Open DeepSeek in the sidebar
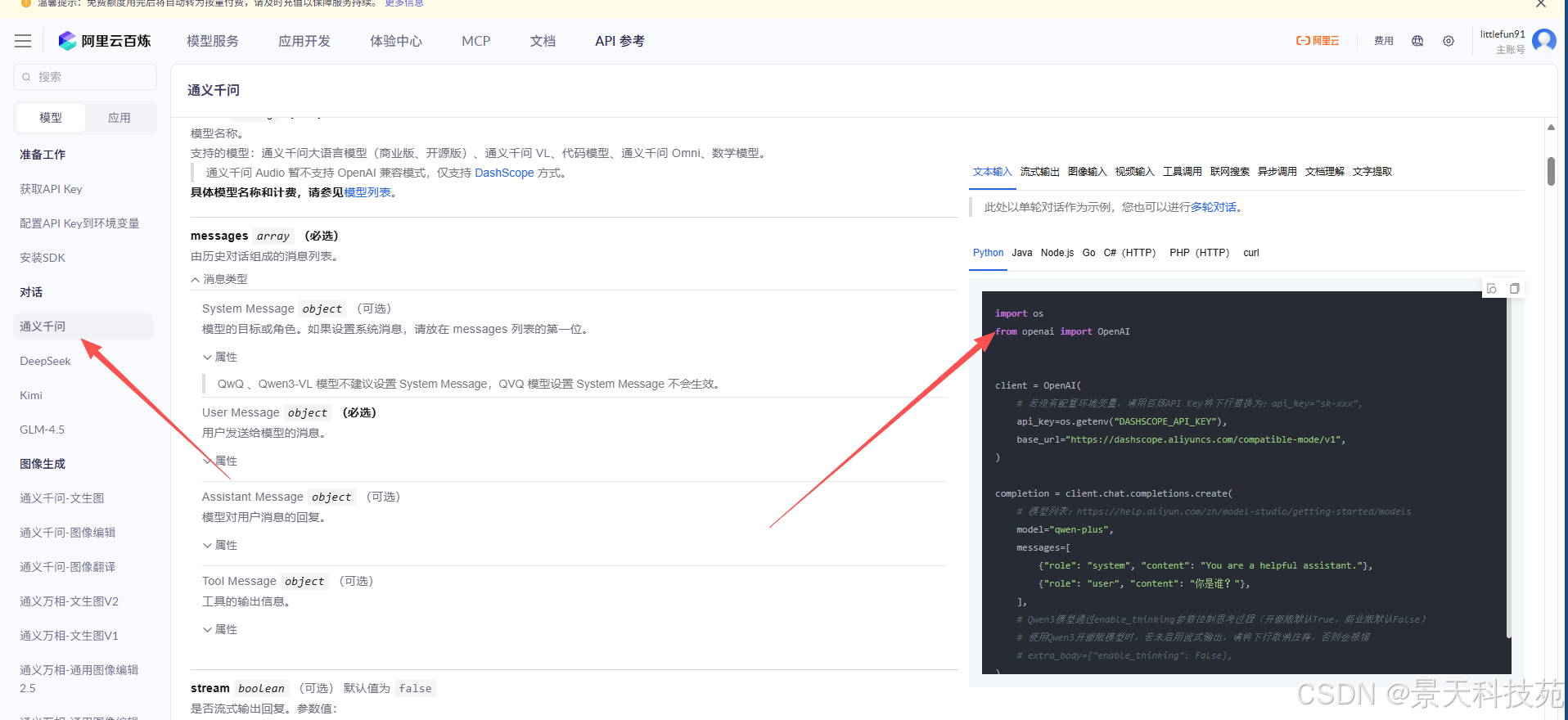 (x=45, y=361)
